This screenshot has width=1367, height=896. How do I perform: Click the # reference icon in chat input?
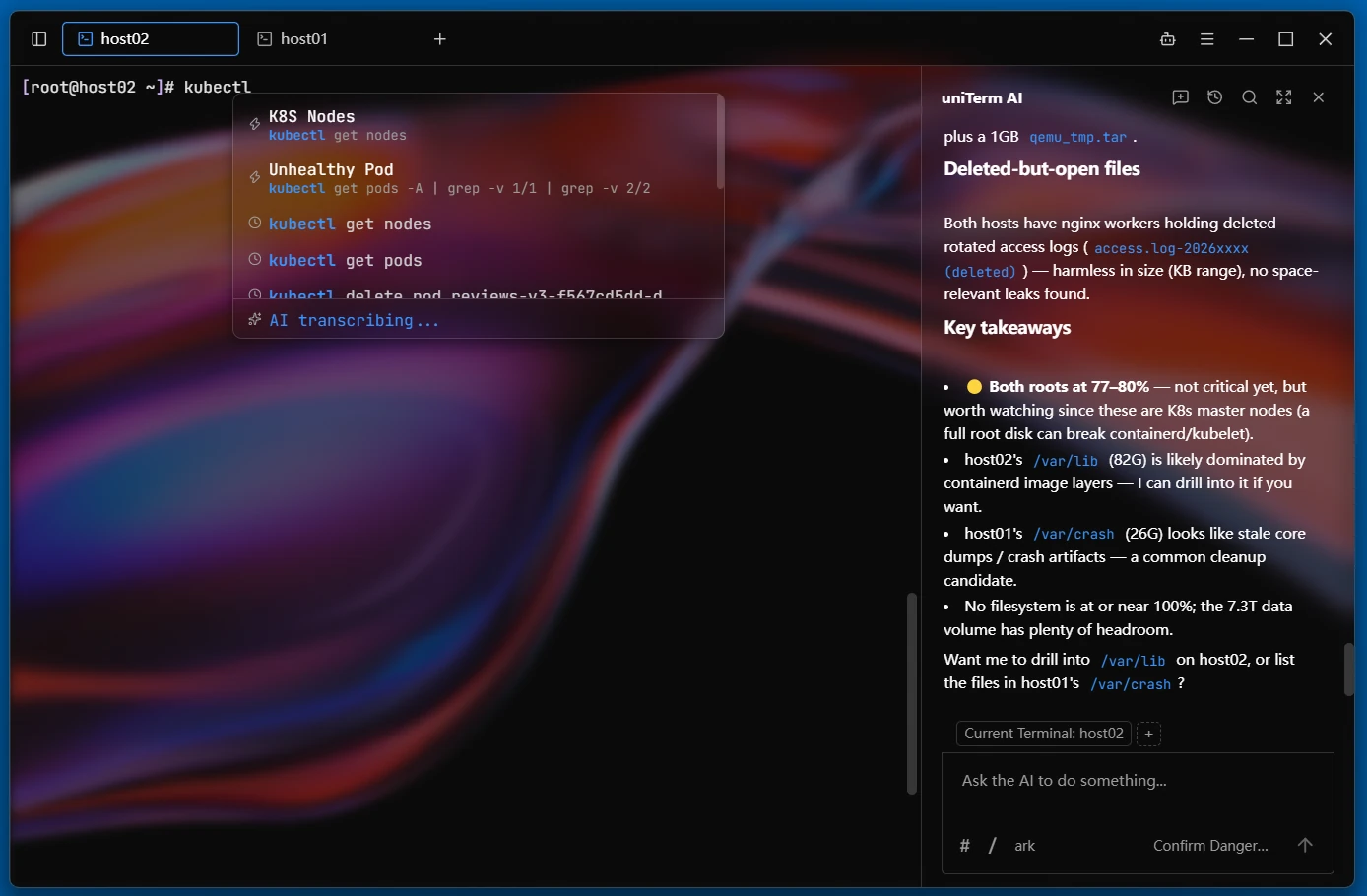[965, 846]
